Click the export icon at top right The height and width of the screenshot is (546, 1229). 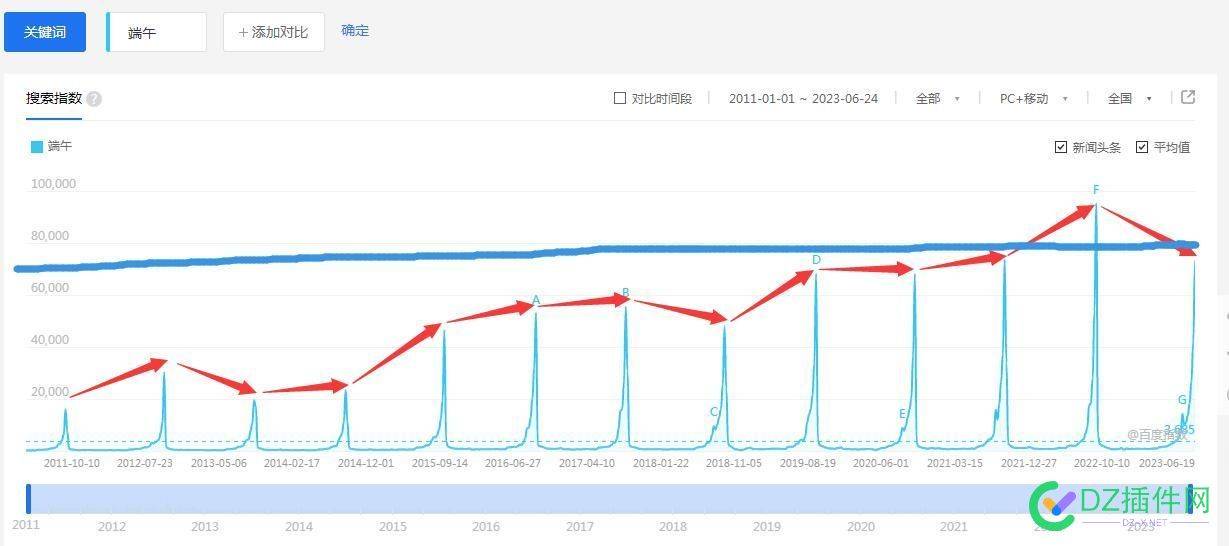pyautogui.click(x=1188, y=97)
